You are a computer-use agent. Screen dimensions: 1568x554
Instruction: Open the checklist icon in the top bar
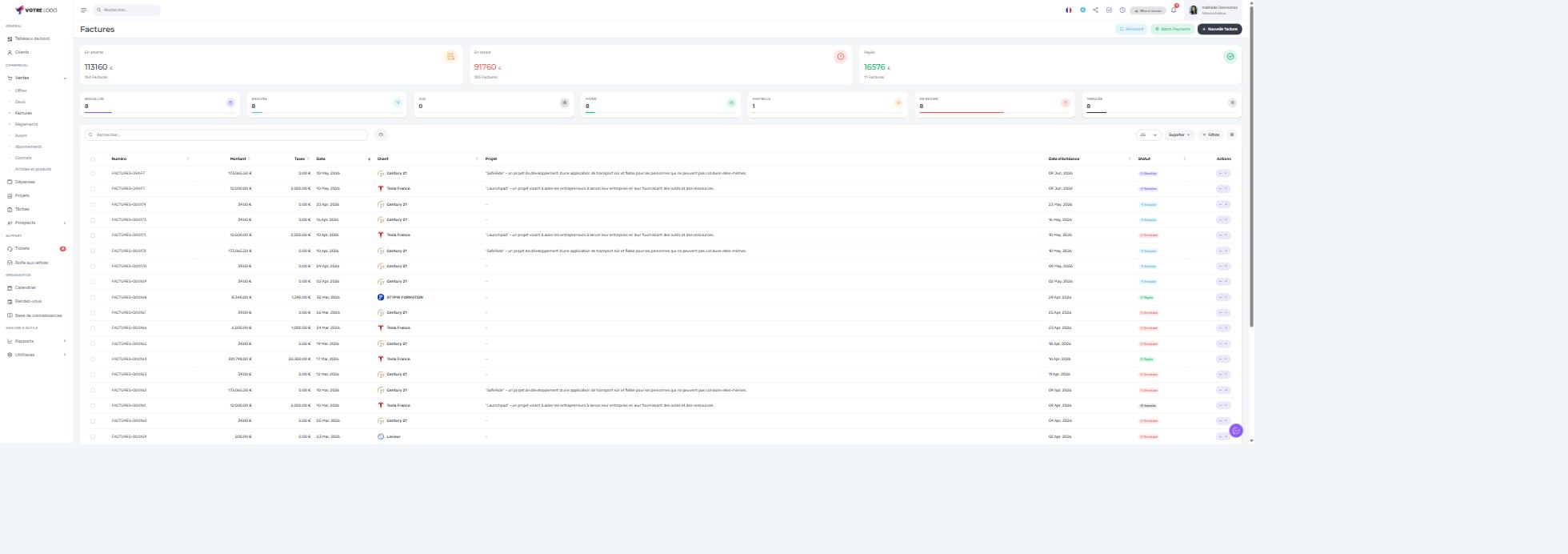pyautogui.click(x=1109, y=10)
